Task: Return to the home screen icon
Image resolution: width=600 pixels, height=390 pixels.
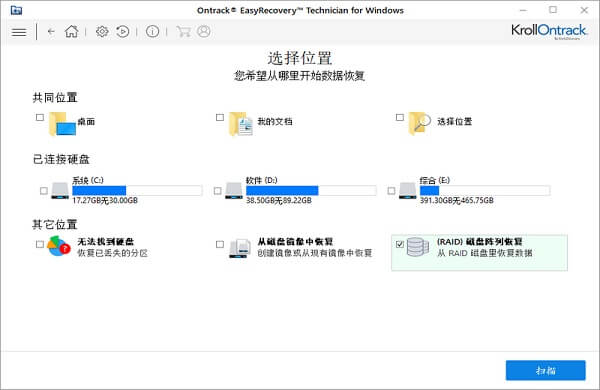Action: click(x=71, y=31)
